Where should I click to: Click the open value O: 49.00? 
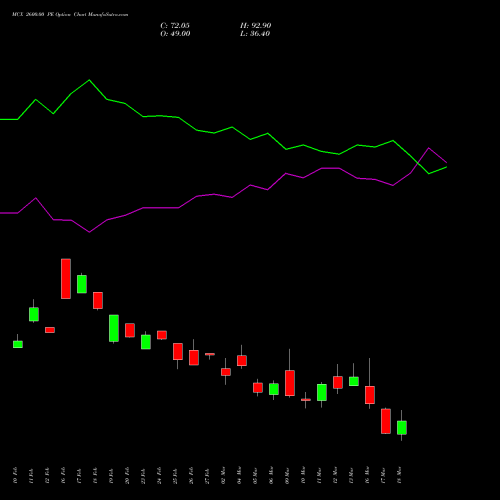point(175,34)
